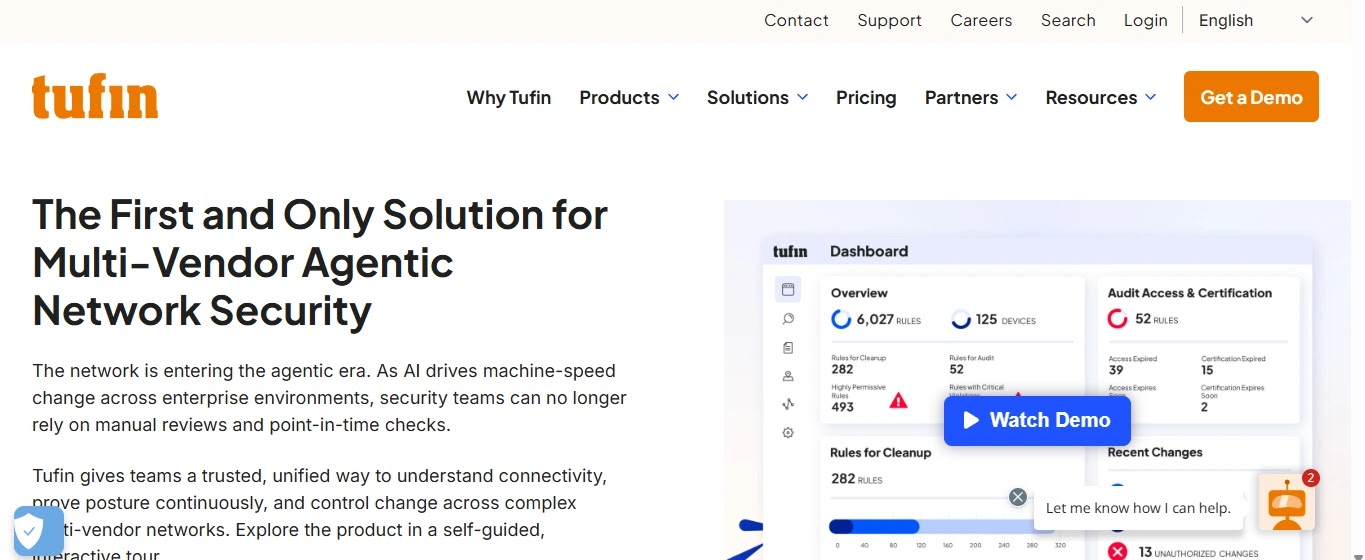Open the Pricing page

866,97
